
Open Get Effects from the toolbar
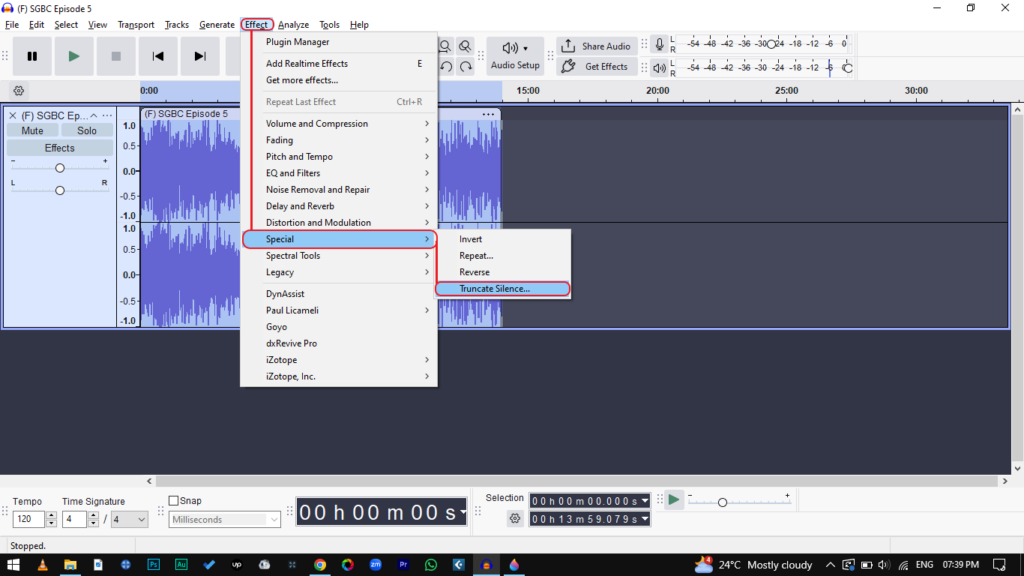595,67
